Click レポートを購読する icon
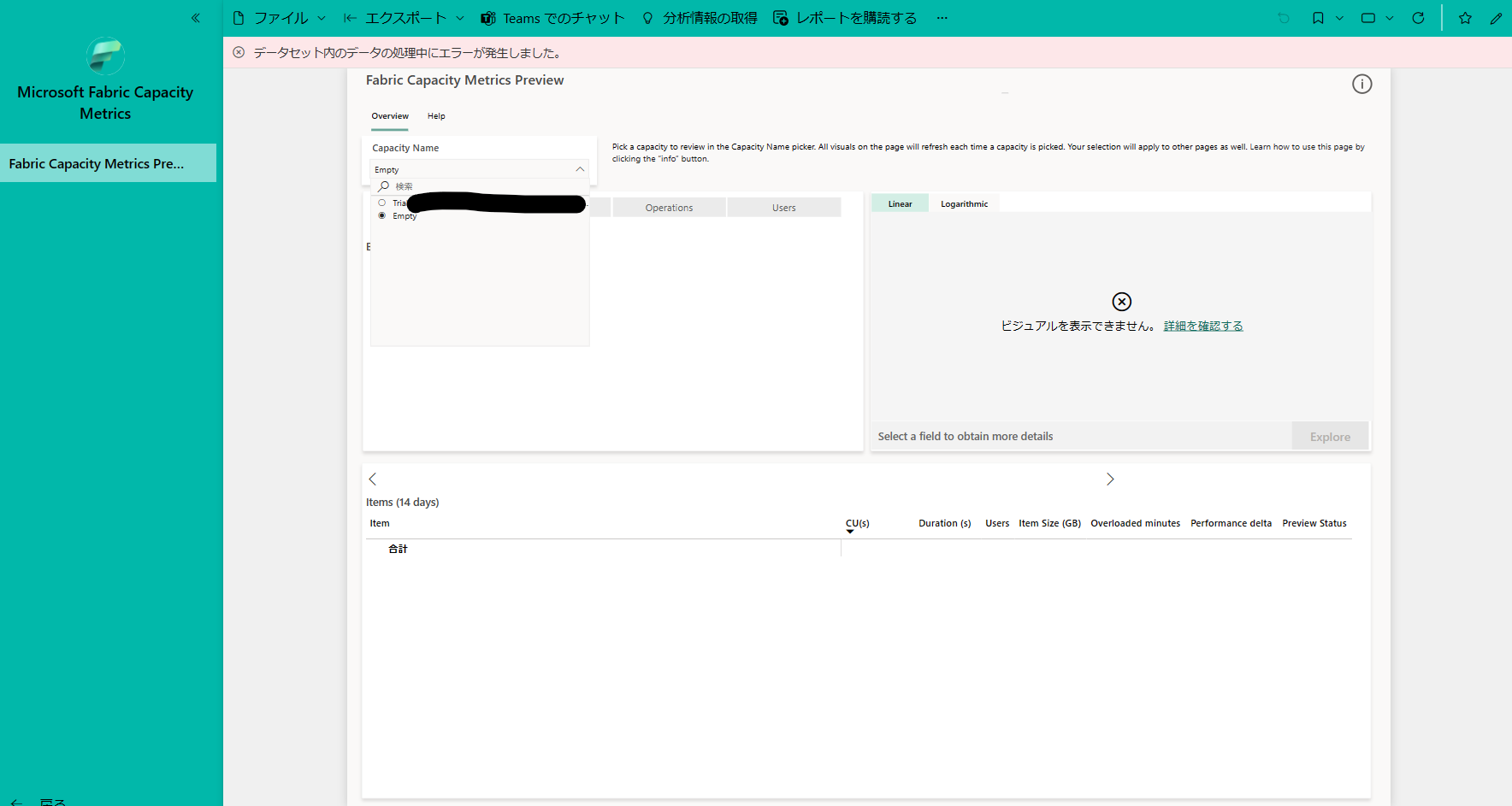 tap(781, 16)
